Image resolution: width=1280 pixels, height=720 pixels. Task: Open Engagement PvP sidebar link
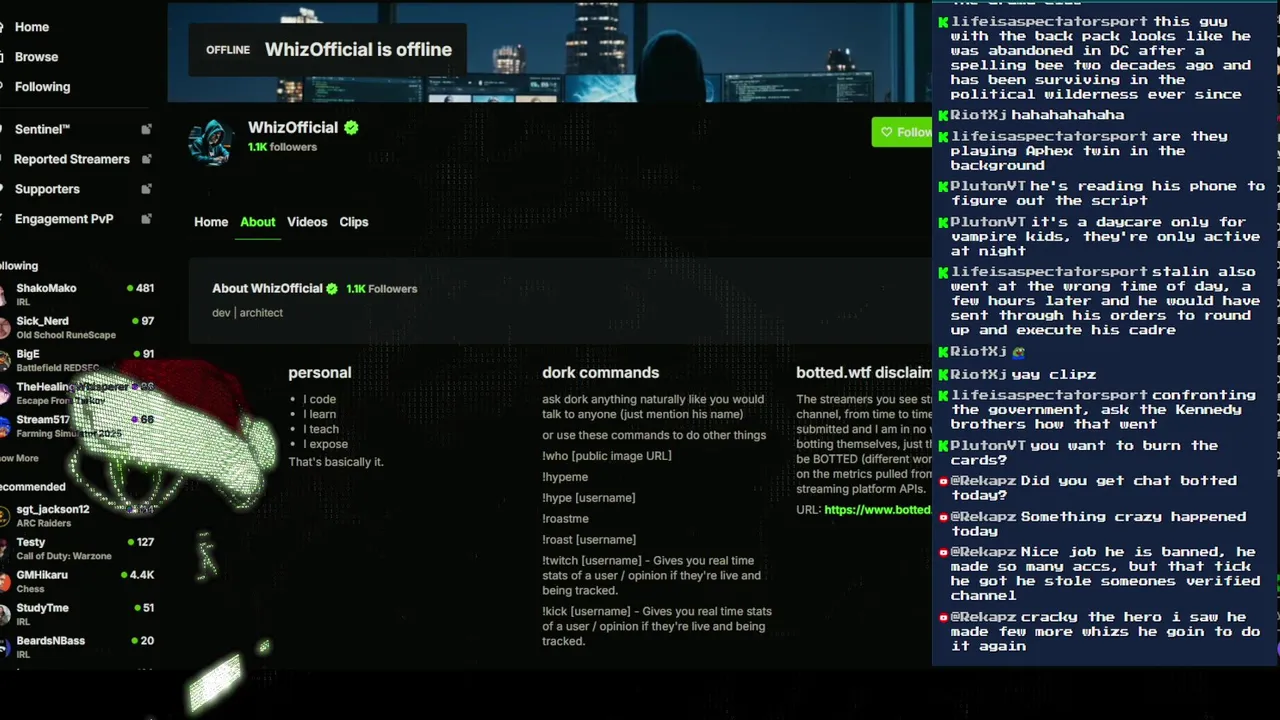64,219
